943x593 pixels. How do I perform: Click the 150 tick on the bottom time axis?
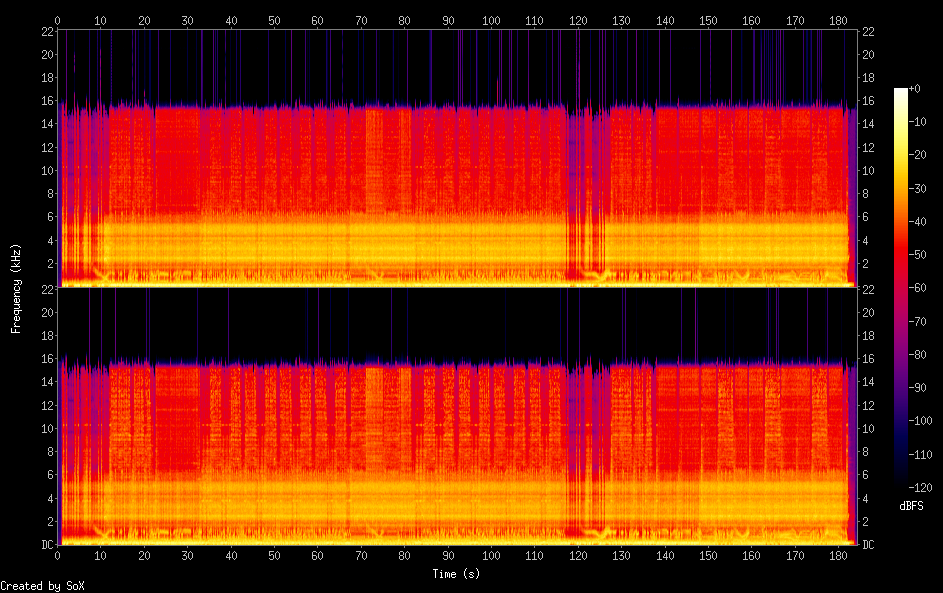coord(707,555)
